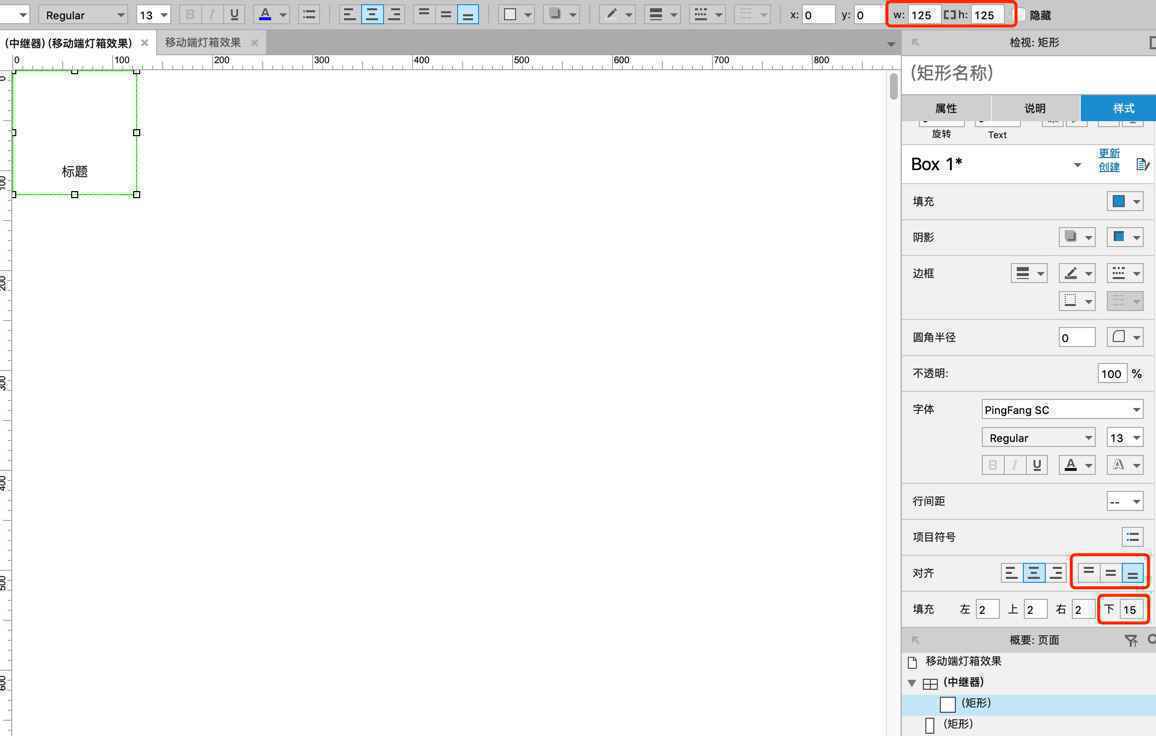
Task: Align text left in top toolbar
Action: 349,14
